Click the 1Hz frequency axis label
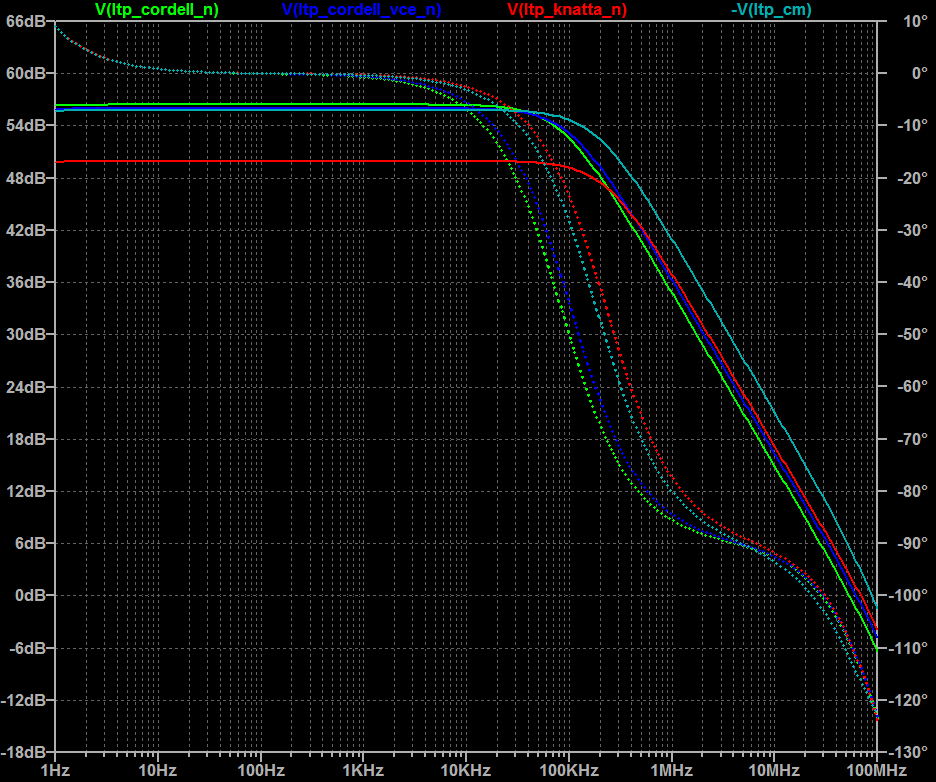The height and width of the screenshot is (782, 936). [x=55, y=771]
